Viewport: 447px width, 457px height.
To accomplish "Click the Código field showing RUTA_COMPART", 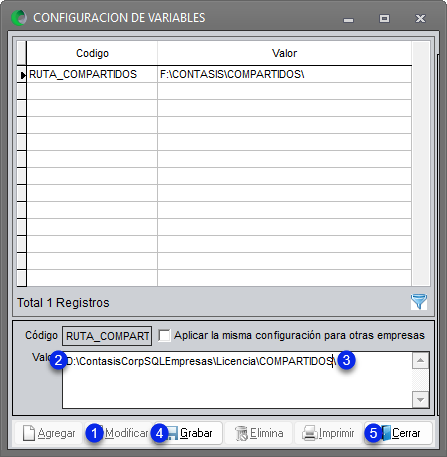I will coord(107,336).
